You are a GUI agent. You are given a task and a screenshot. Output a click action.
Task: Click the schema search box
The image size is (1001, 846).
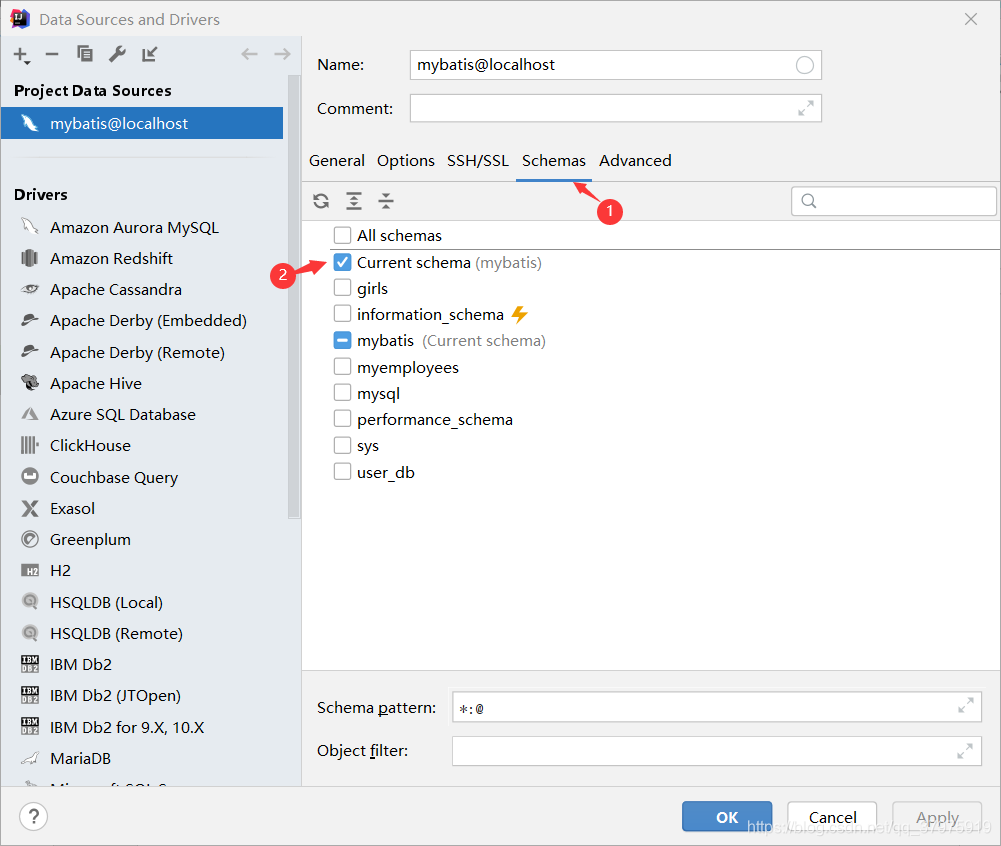coord(894,201)
